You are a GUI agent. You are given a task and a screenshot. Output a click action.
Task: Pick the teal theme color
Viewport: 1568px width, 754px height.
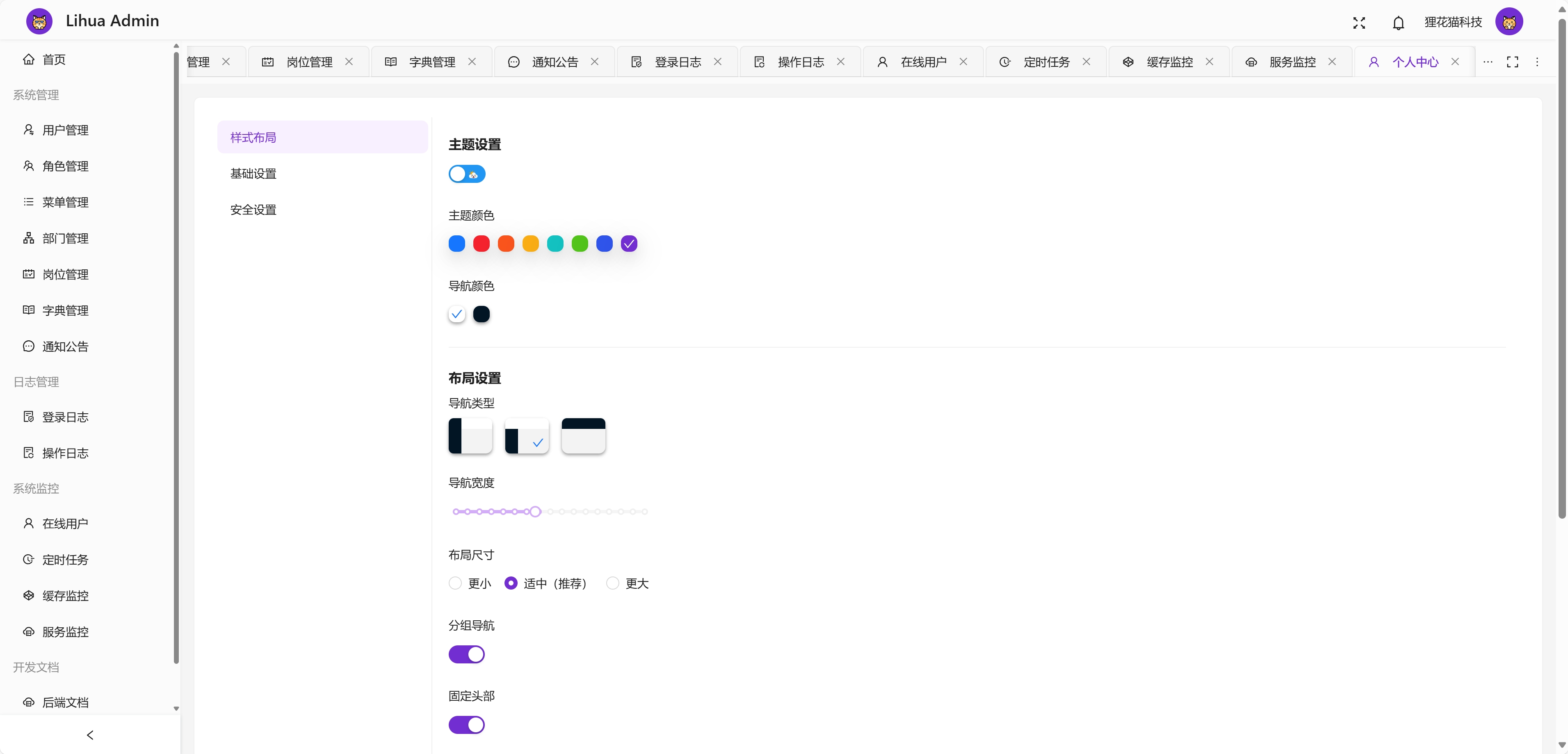click(555, 244)
